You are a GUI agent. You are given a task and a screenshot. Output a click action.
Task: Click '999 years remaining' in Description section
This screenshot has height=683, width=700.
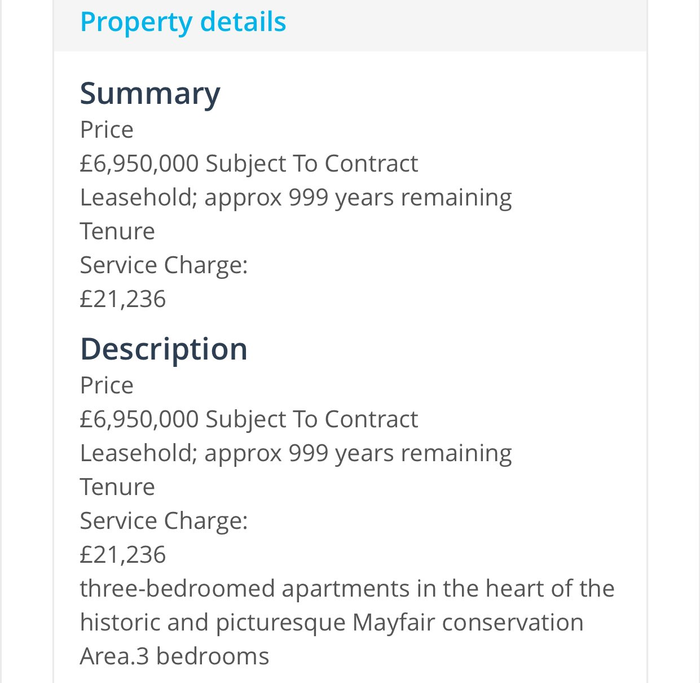[400, 453]
